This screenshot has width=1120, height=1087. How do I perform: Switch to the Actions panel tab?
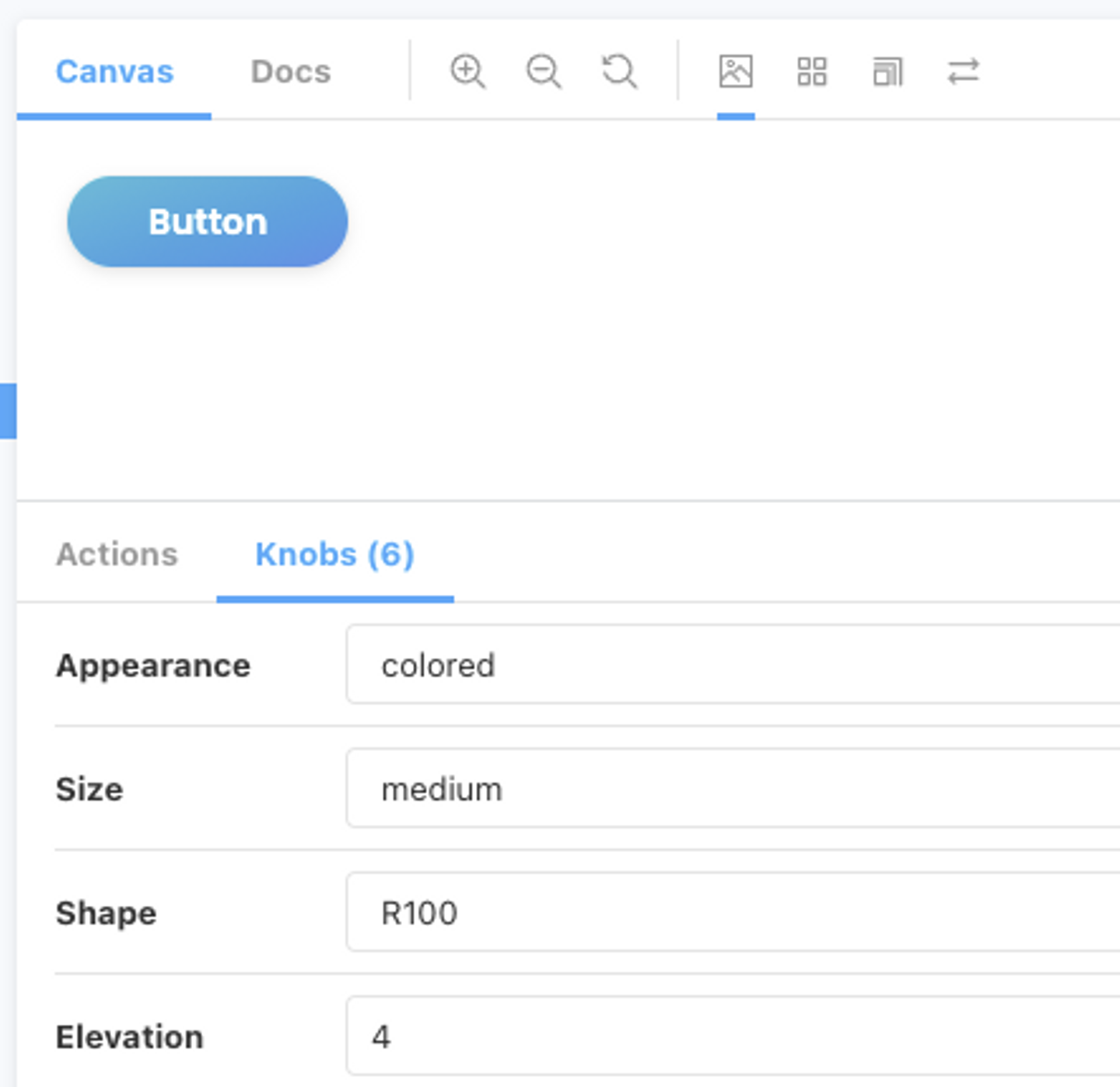click(117, 554)
